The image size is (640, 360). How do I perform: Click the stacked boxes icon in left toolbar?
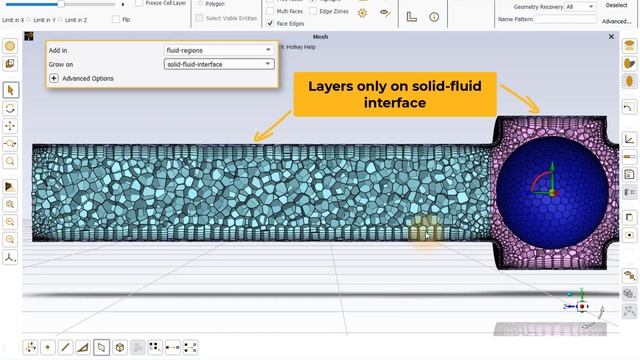[x=10, y=64]
